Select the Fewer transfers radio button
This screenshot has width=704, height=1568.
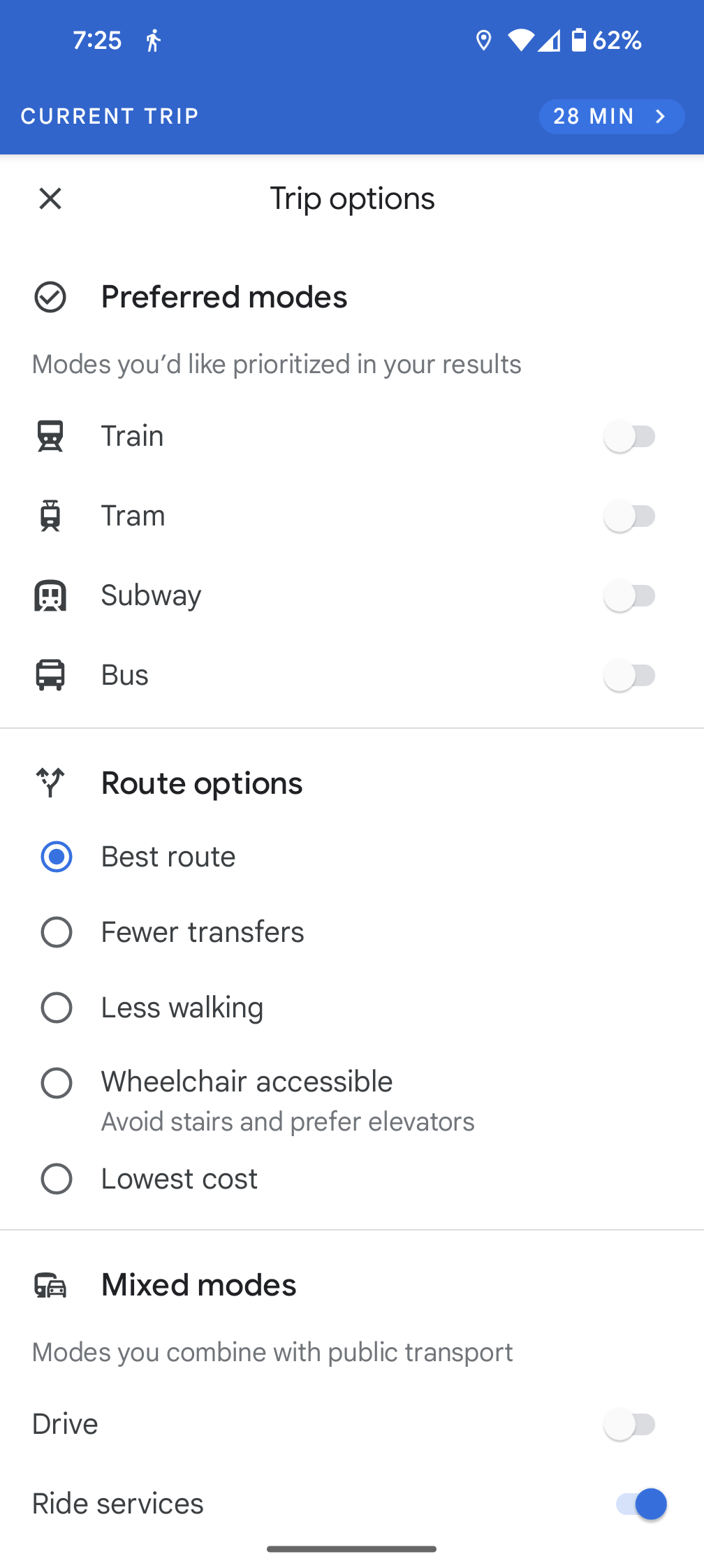click(57, 932)
